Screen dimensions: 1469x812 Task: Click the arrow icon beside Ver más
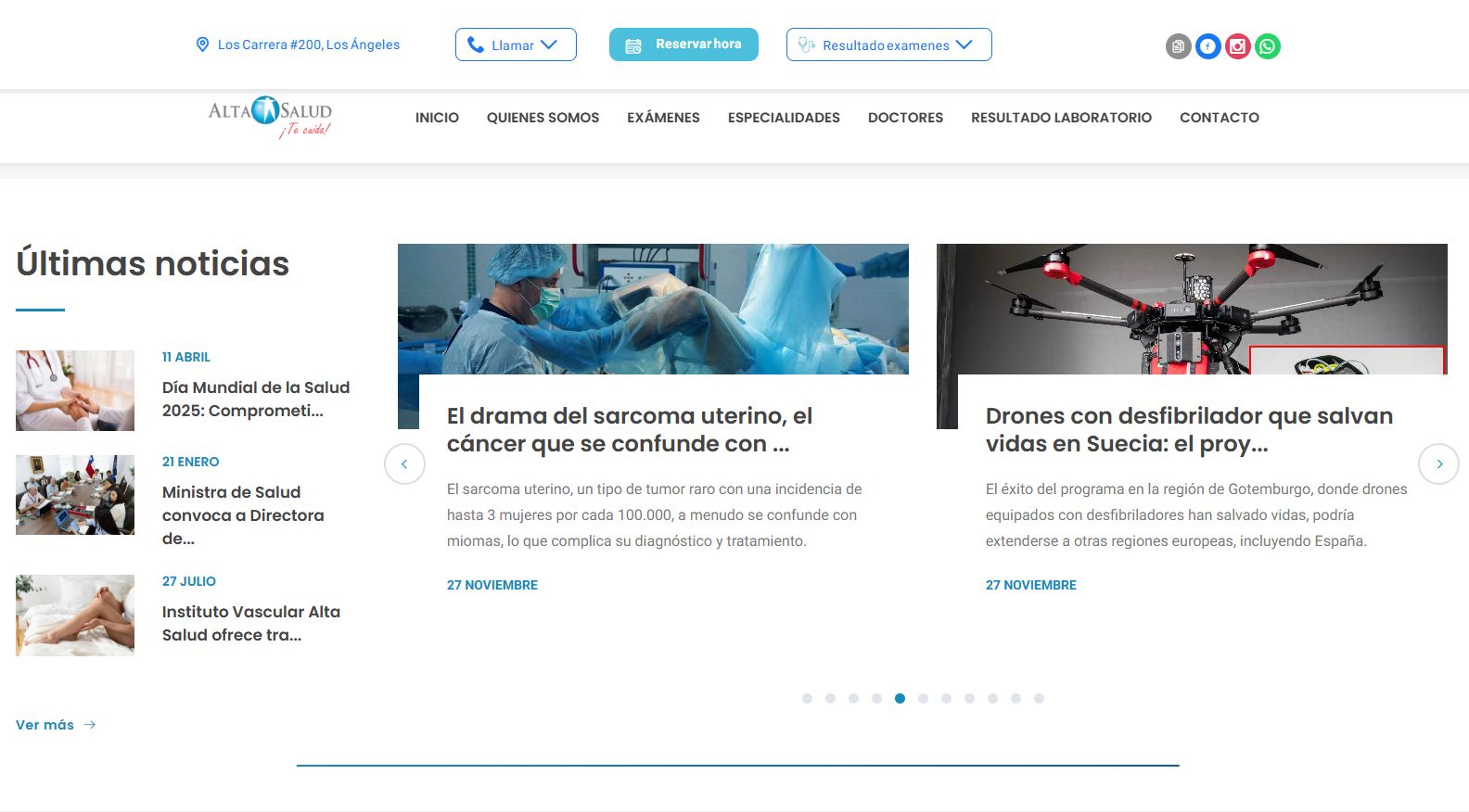point(90,725)
